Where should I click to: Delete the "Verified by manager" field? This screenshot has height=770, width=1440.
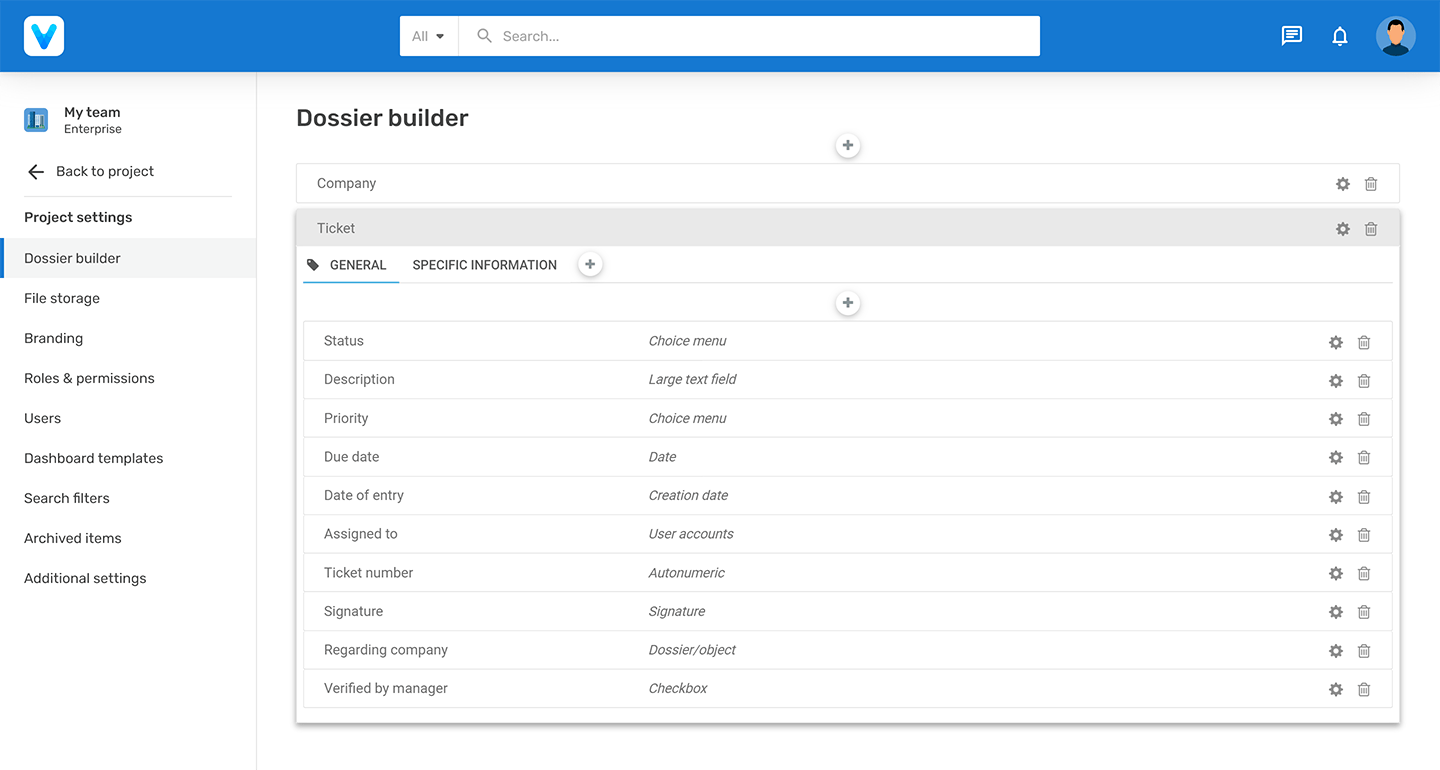click(1363, 688)
